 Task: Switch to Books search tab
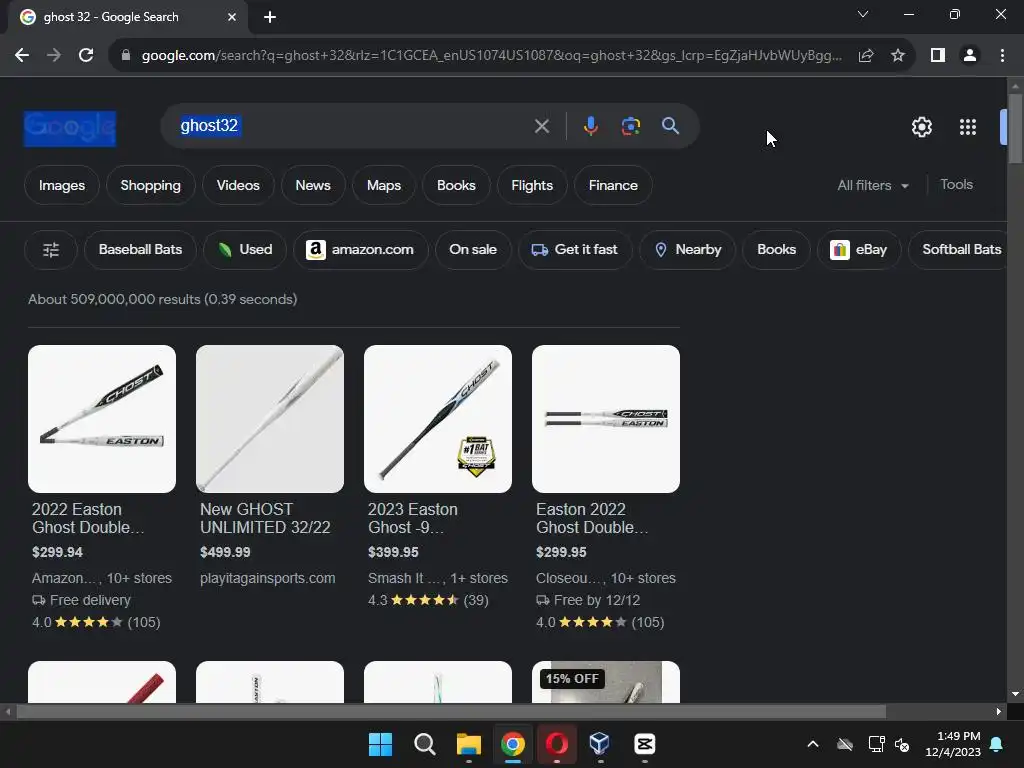point(456,185)
